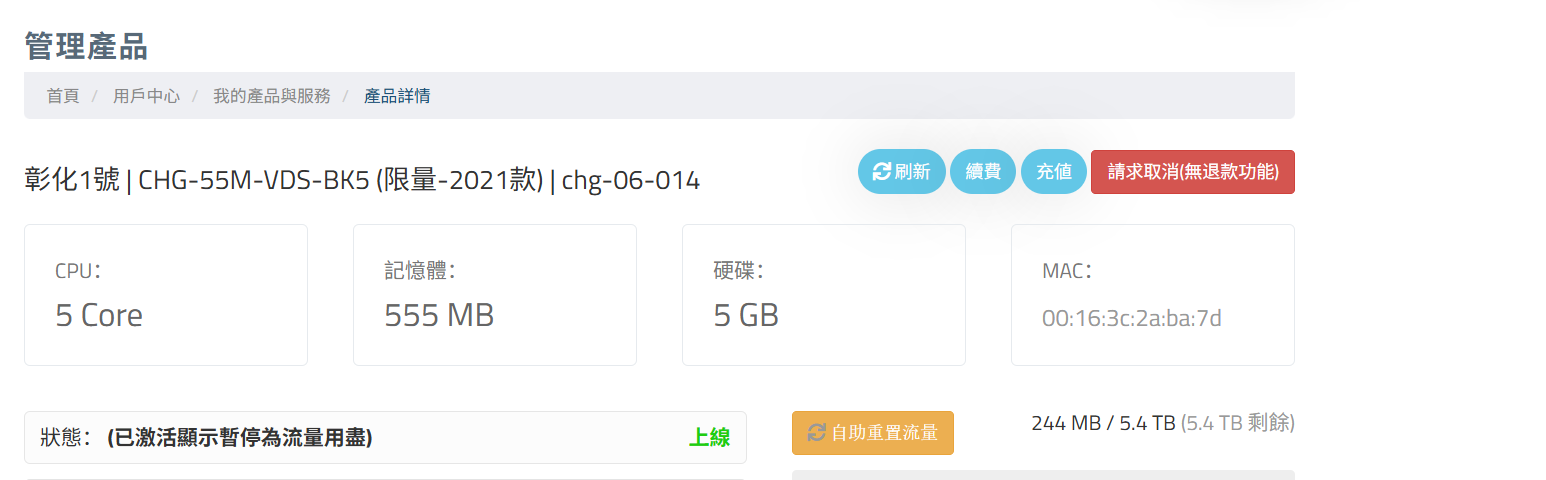
Task: Click the MAC address 00:16:3c:2a:ba:7d
Action: click(1131, 319)
